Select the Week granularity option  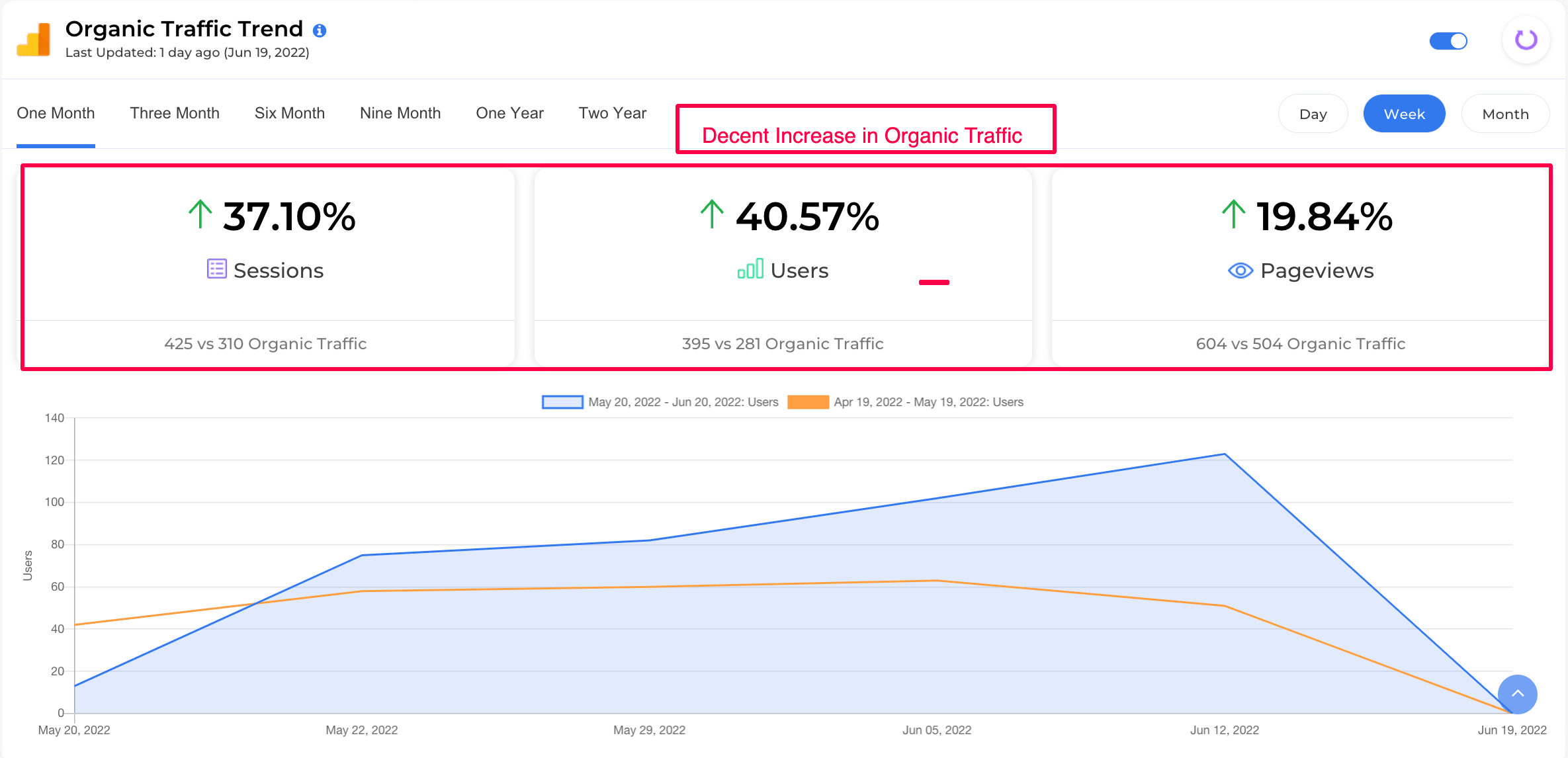tap(1404, 114)
